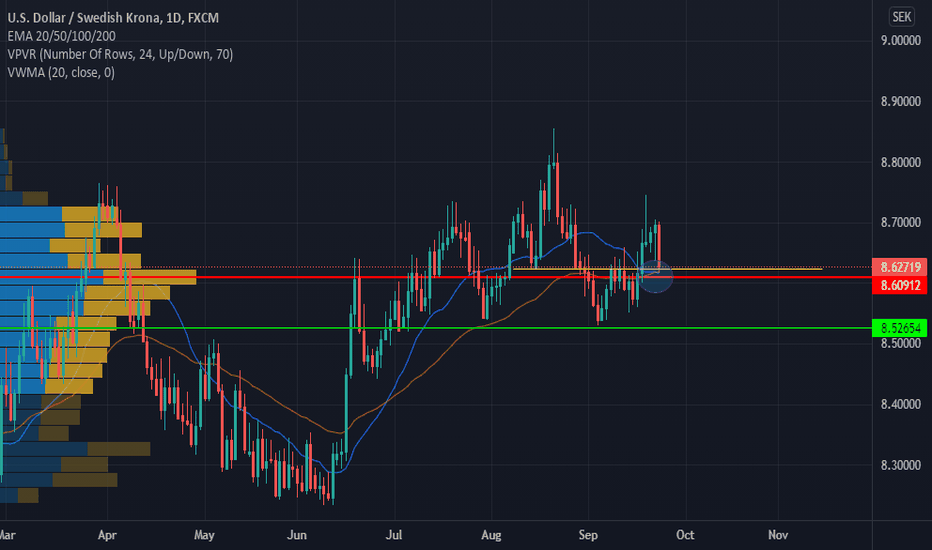
Task: Click the Jun label on time axis
Action: 297,535
